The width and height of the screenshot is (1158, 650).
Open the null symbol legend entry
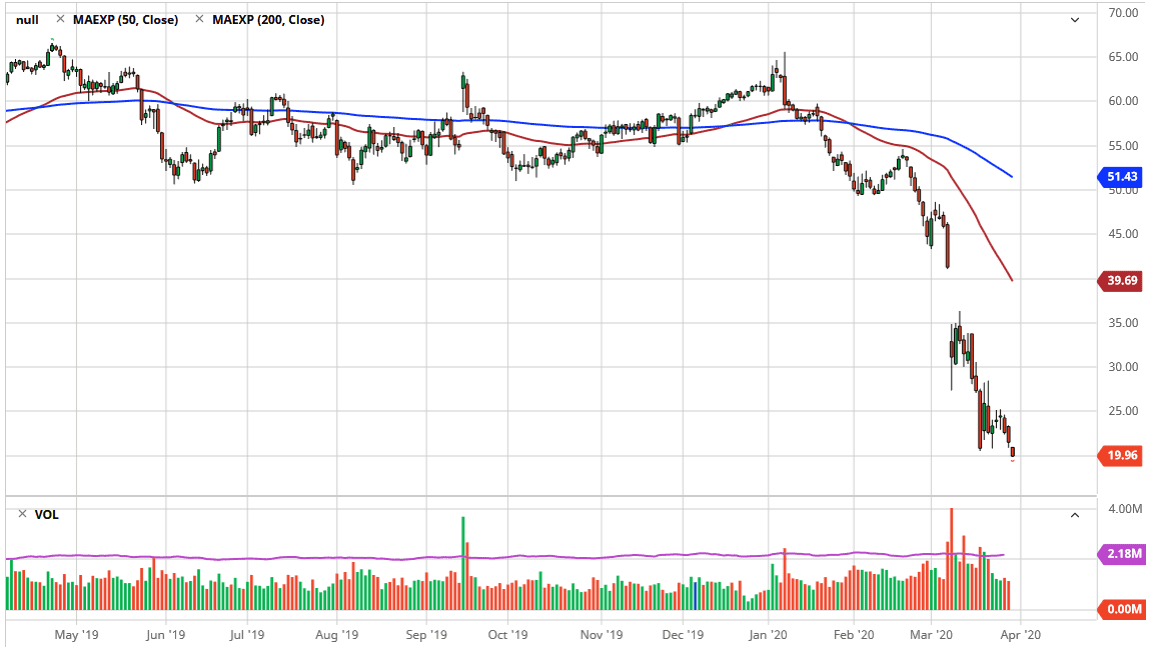tap(26, 18)
